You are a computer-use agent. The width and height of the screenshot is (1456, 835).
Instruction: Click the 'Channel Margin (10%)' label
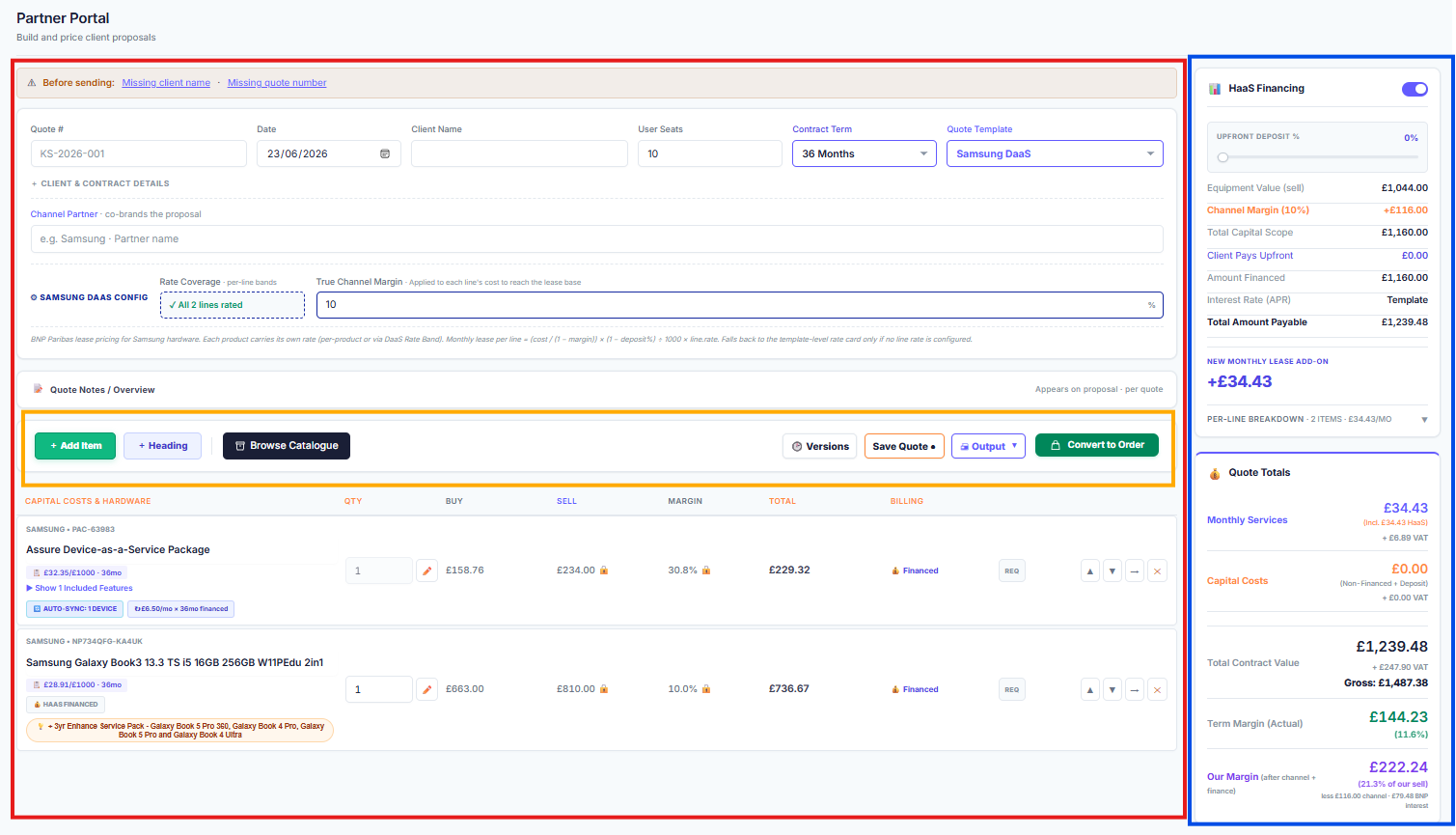coord(1258,210)
